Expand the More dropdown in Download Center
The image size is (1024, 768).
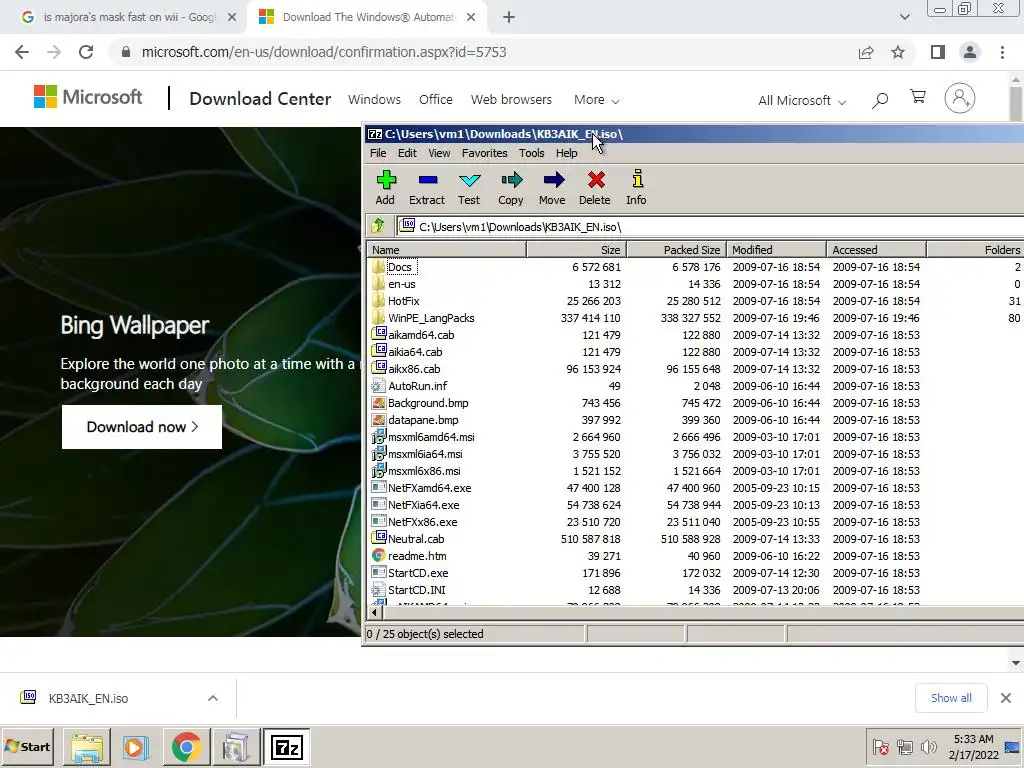coord(596,100)
